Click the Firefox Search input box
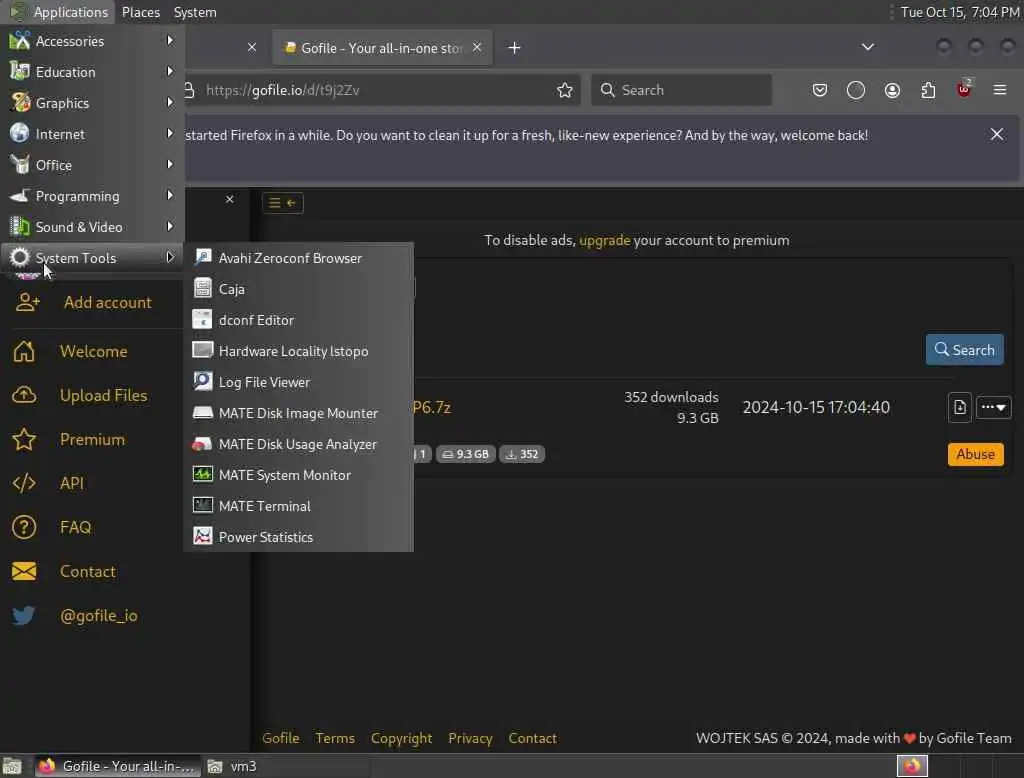The width and height of the screenshot is (1024, 778). (x=681, y=90)
